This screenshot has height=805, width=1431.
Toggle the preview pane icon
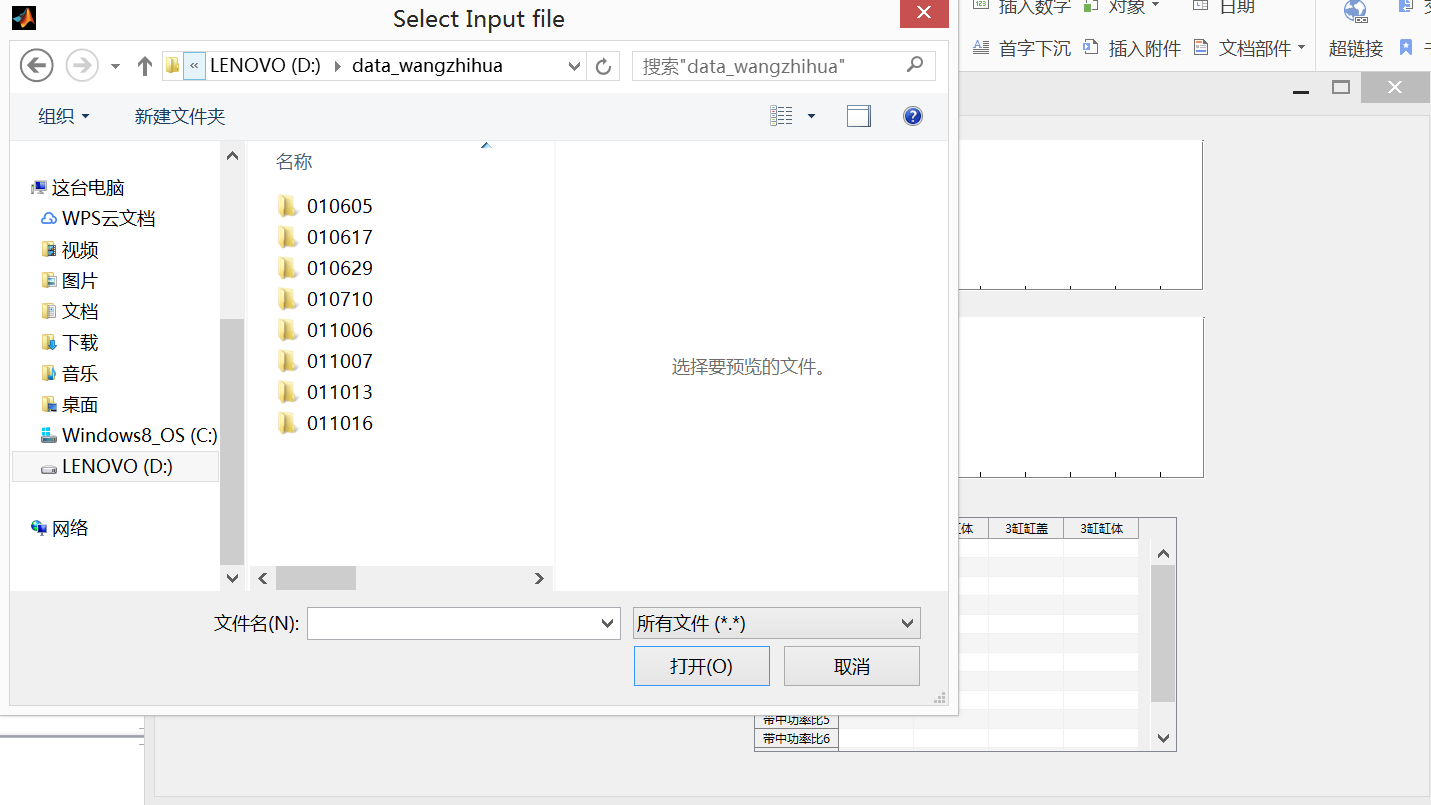[858, 116]
